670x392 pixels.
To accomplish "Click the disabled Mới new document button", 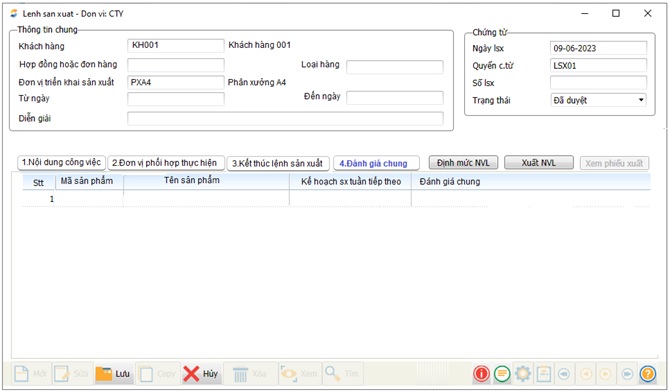I will pos(31,374).
